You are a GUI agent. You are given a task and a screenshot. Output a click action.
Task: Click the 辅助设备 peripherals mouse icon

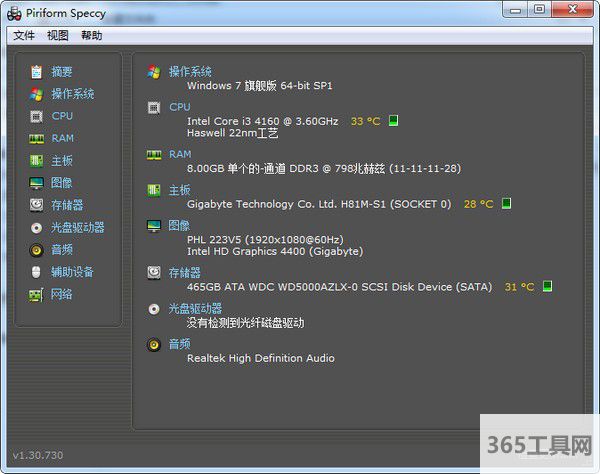pos(36,272)
